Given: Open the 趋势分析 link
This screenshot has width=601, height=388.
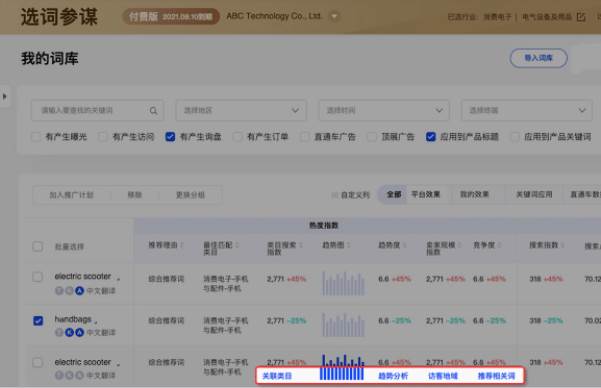Looking at the screenshot, I should pyautogui.click(x=393, y=376).
